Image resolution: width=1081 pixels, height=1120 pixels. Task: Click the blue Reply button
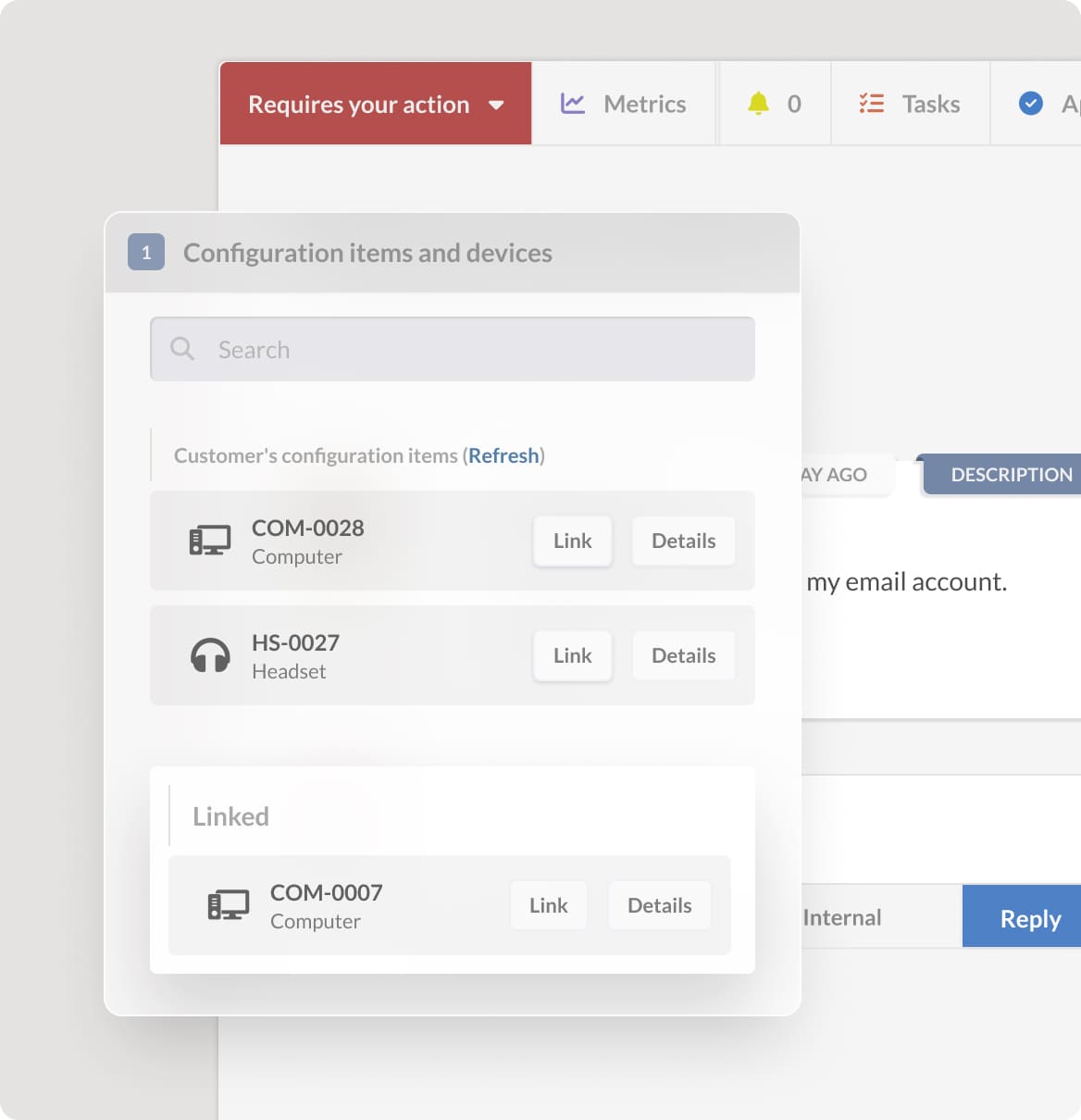point(1022,916)
